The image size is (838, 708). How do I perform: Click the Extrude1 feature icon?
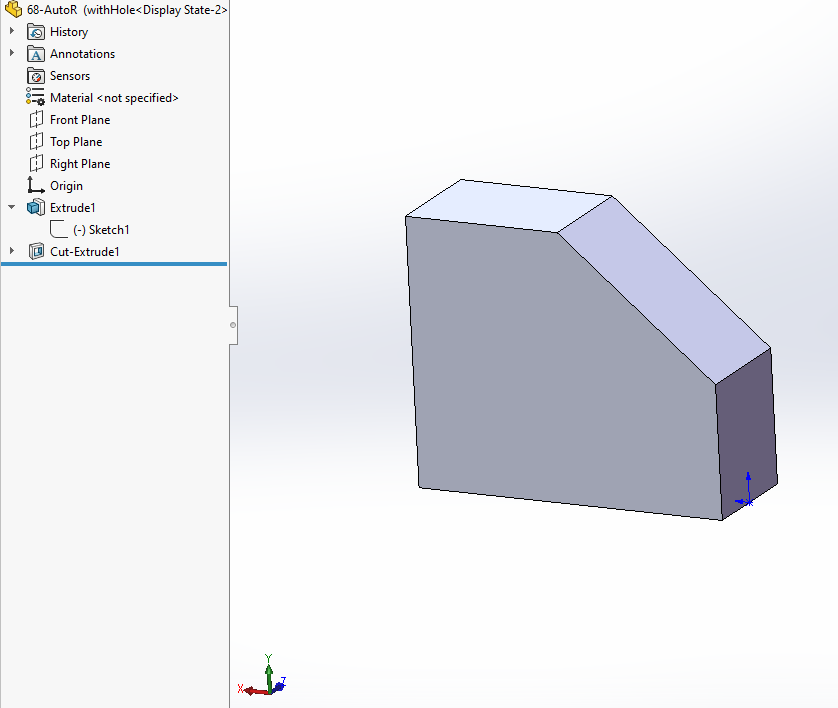point(36,207)
